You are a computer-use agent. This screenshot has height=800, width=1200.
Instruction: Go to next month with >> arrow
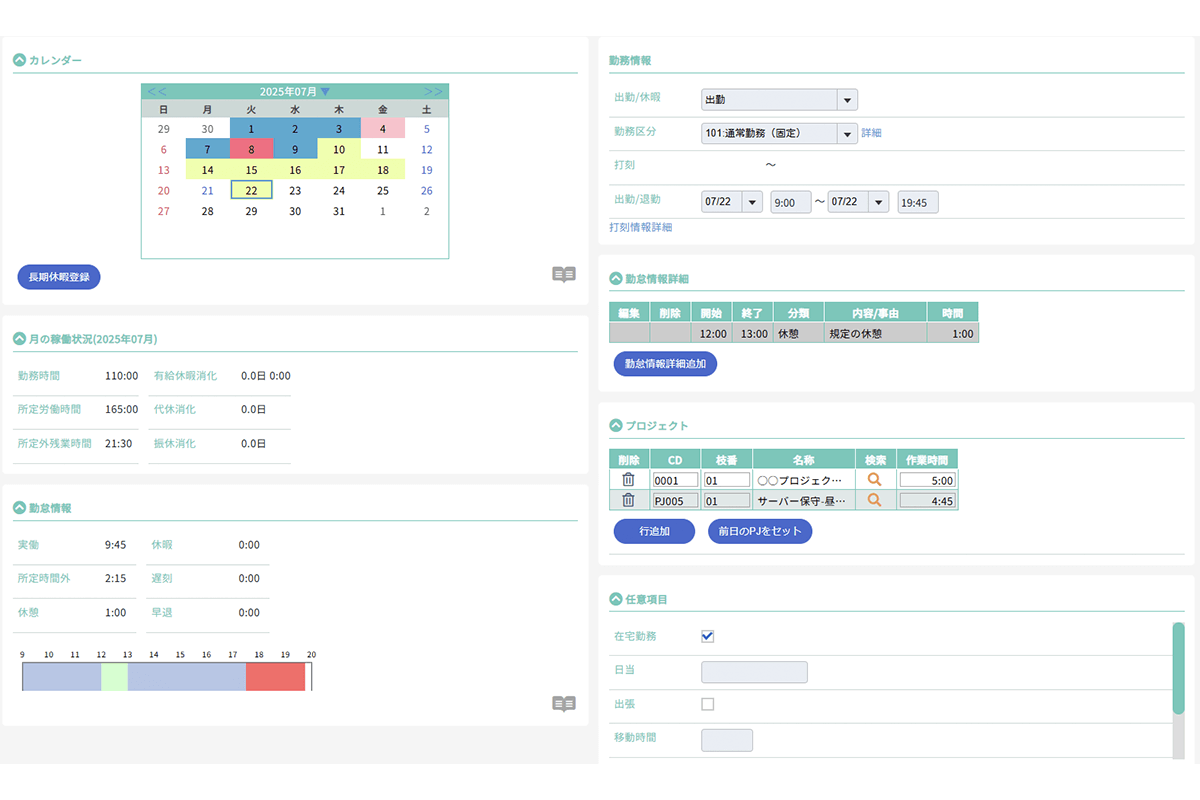coord(433,91)
